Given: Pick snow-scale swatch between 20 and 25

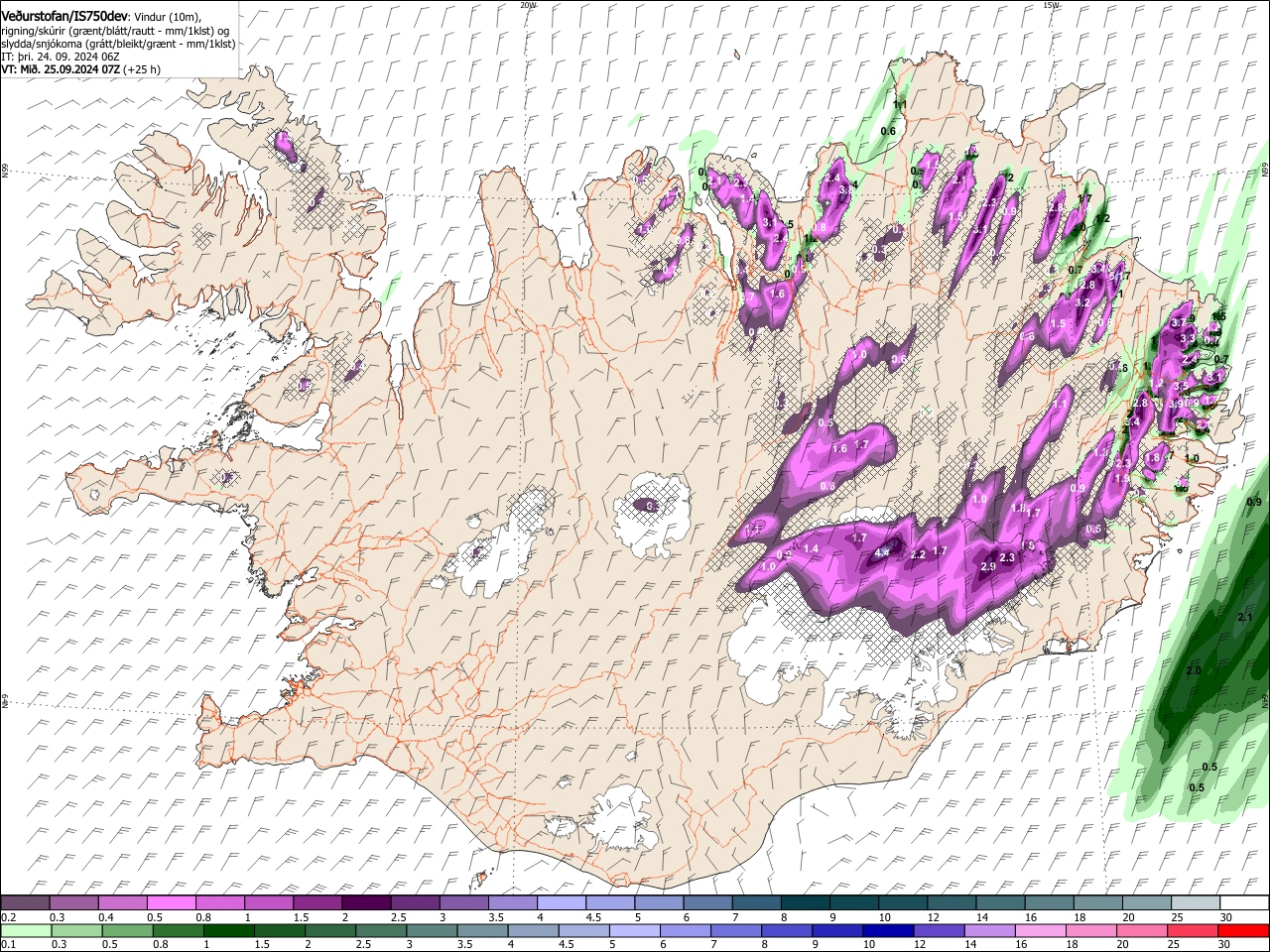Looking at the screenshot, I should (1145, 903).
